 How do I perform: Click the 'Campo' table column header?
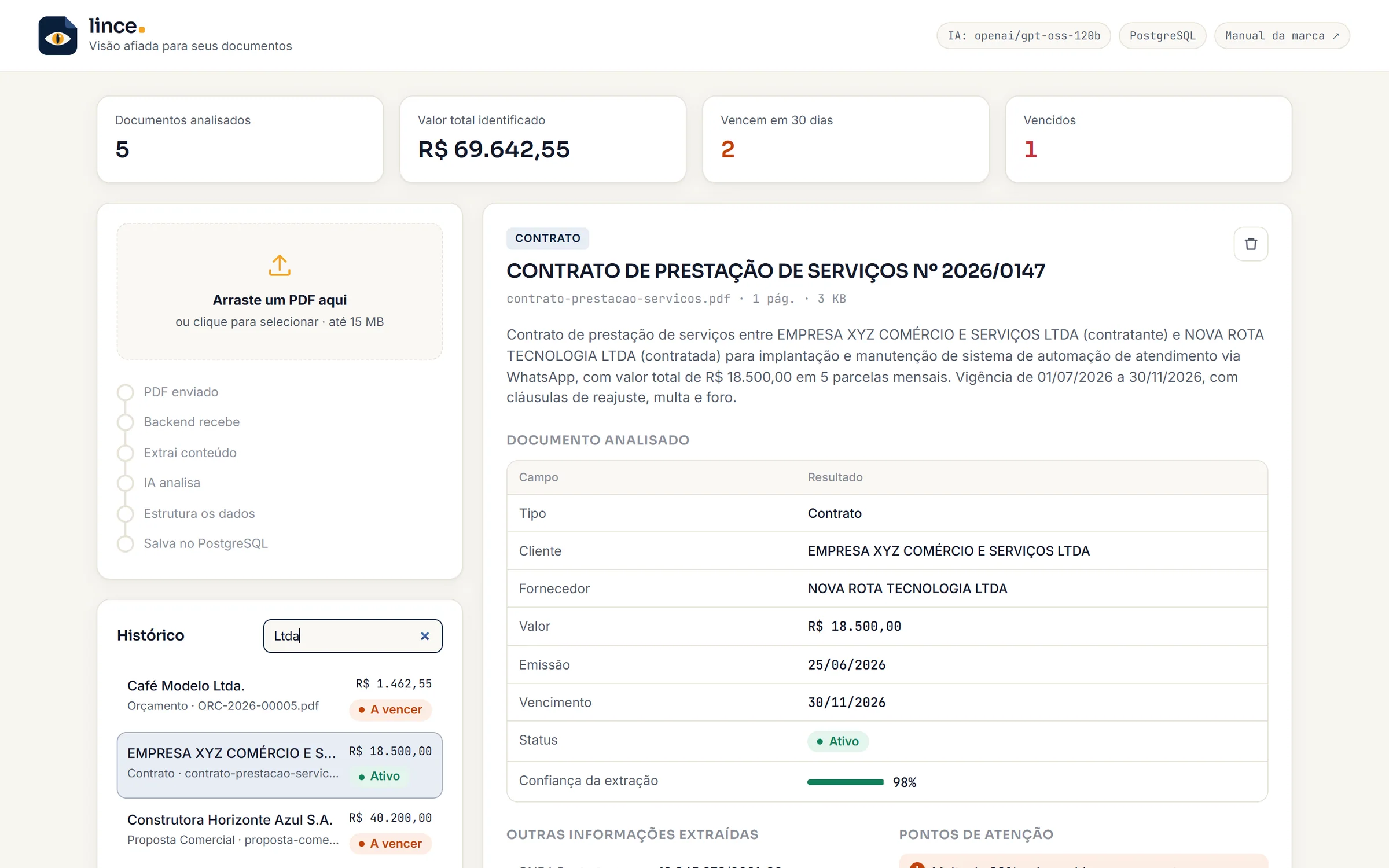(538, 477)
